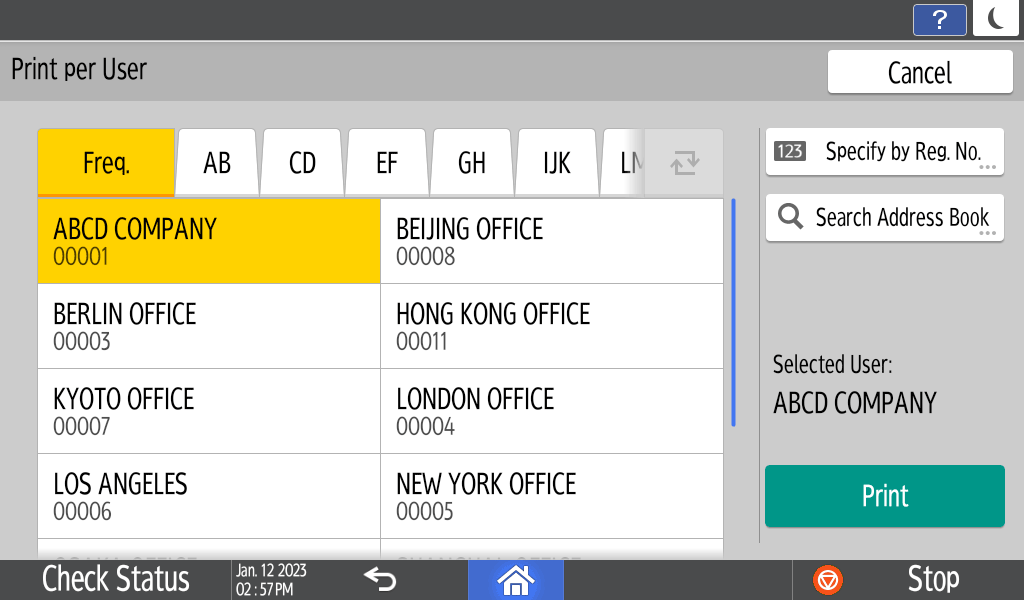Screen dimensions: 1024x600
Task: Select the GH tab
Action: 472,163
